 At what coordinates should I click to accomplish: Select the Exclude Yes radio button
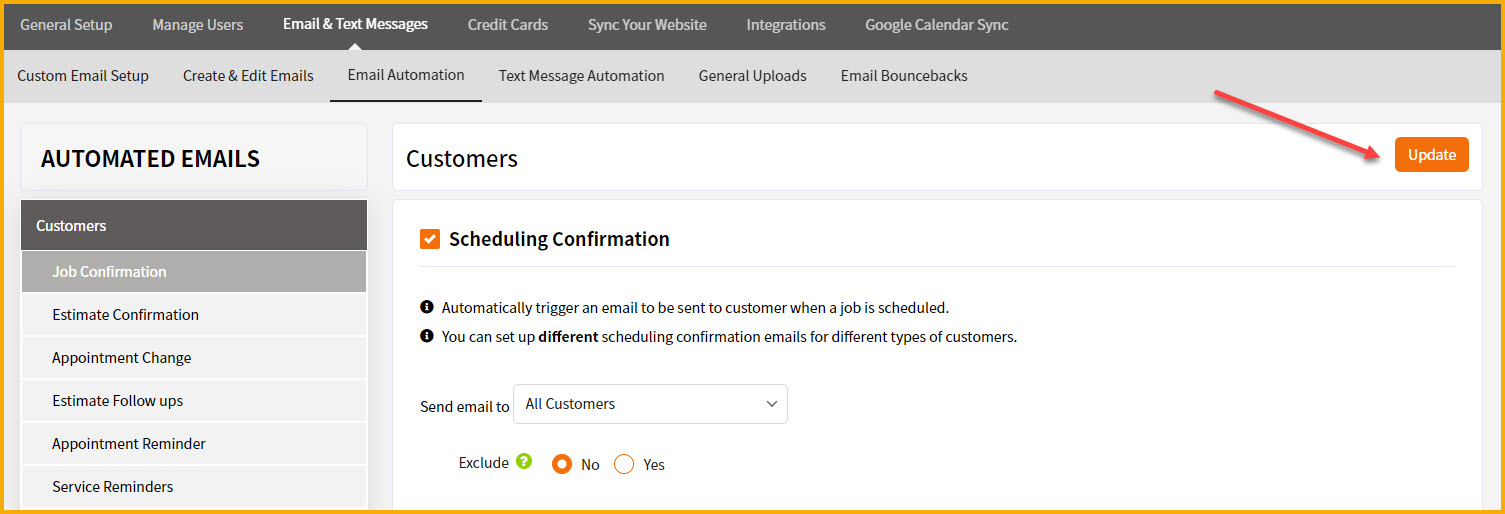point(624,464)
